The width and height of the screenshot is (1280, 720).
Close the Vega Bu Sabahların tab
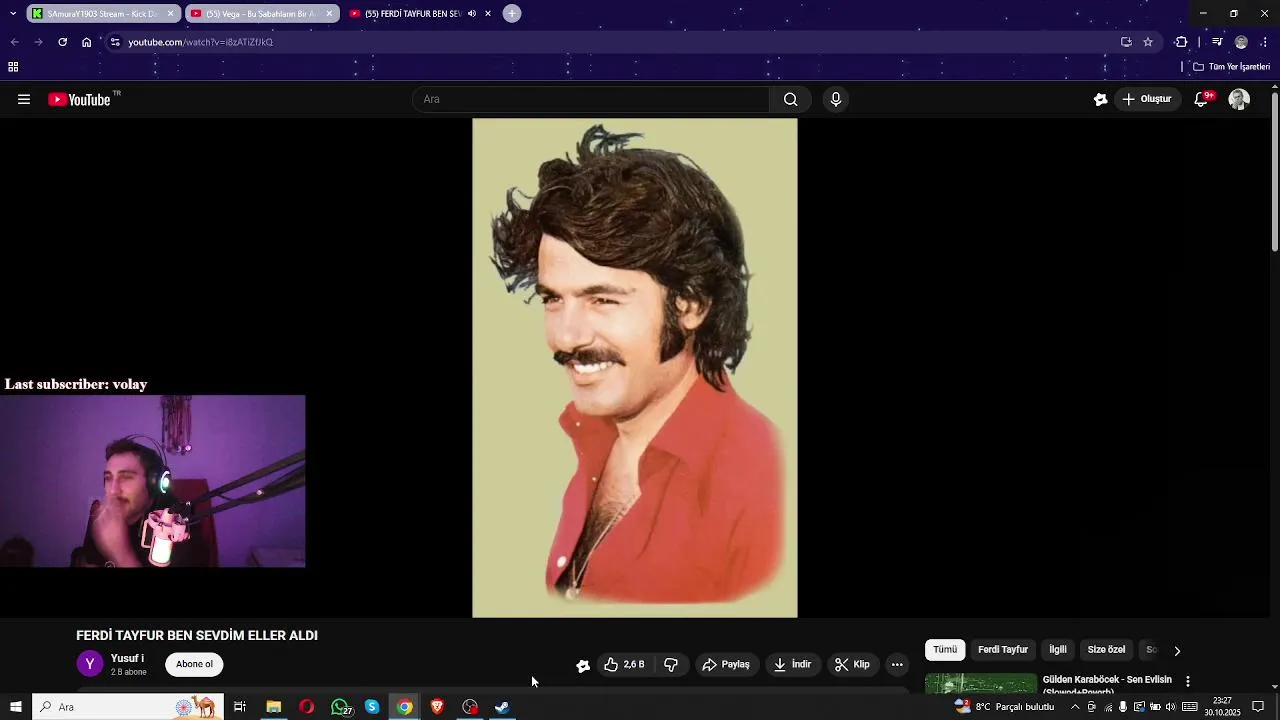coord(329,14)
